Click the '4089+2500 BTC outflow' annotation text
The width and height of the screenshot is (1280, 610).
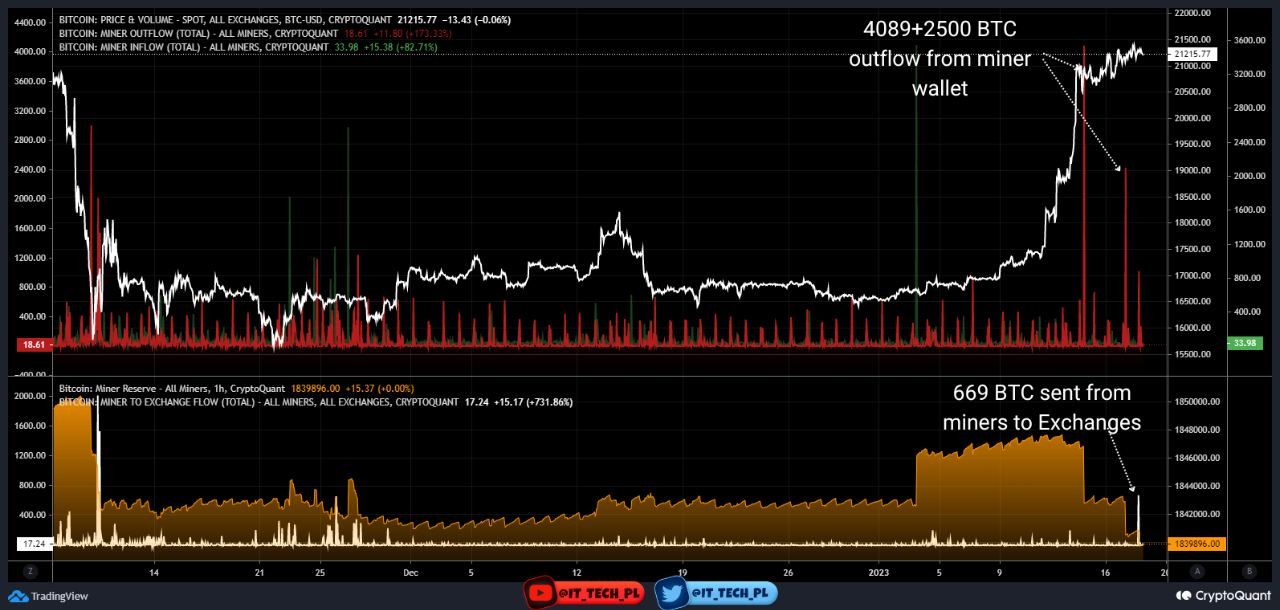[x=939, y=59]
